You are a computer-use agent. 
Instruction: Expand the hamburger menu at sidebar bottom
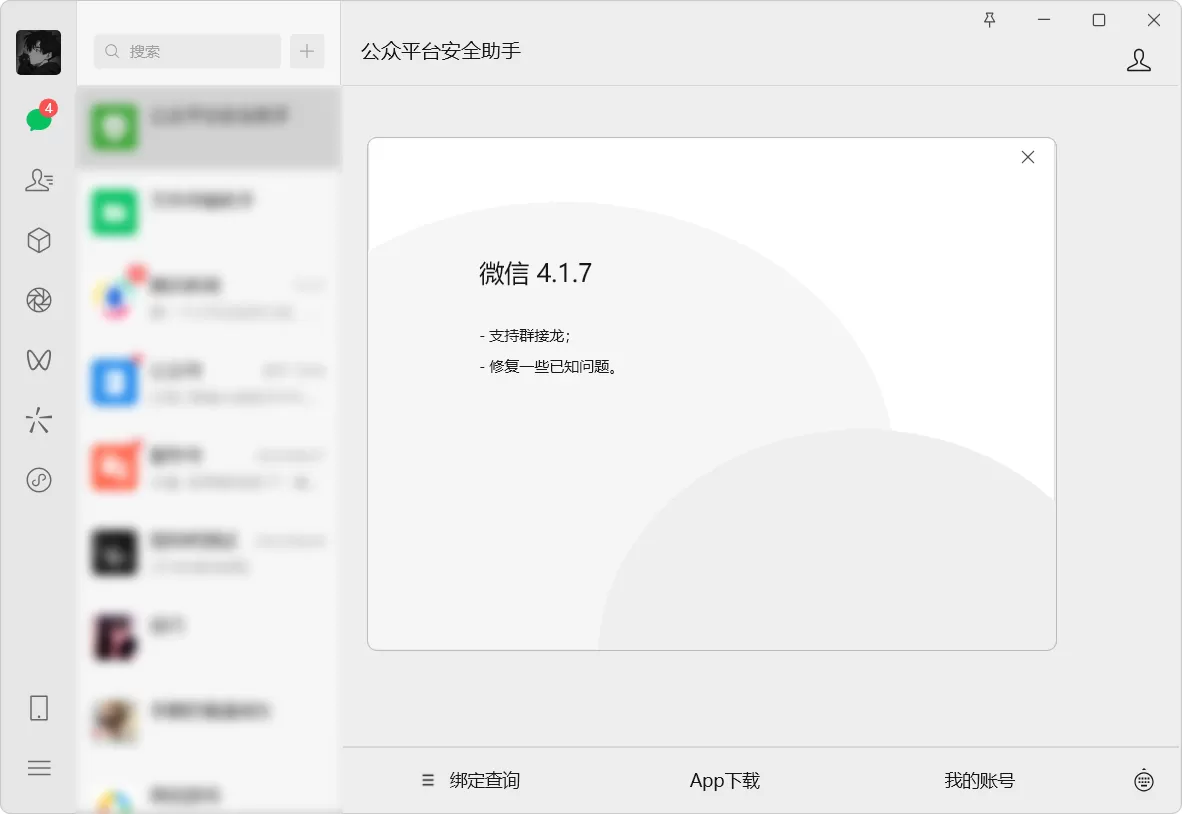point(38,767)
